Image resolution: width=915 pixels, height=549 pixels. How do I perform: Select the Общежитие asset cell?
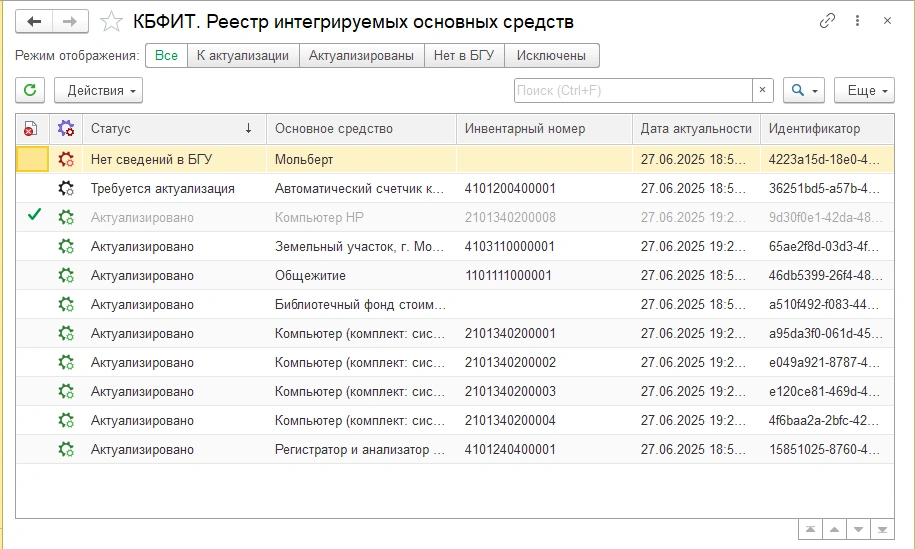click(x=361, y=275)
